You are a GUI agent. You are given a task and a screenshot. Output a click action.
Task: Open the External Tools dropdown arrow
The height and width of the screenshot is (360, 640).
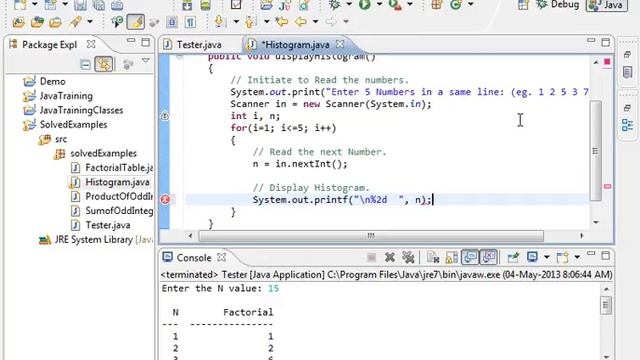click(x=410, y=4)
